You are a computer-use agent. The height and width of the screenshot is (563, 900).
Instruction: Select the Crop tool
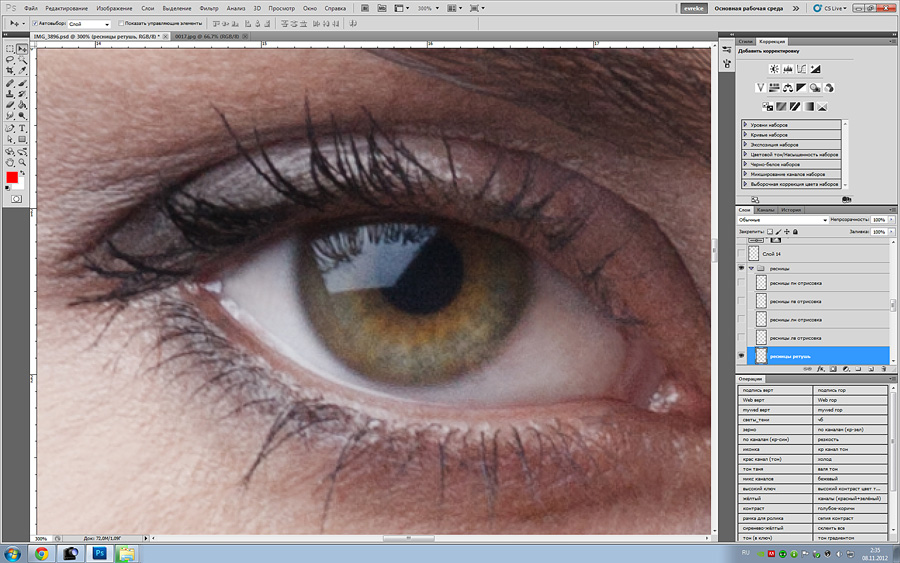(x=10, y=71)
